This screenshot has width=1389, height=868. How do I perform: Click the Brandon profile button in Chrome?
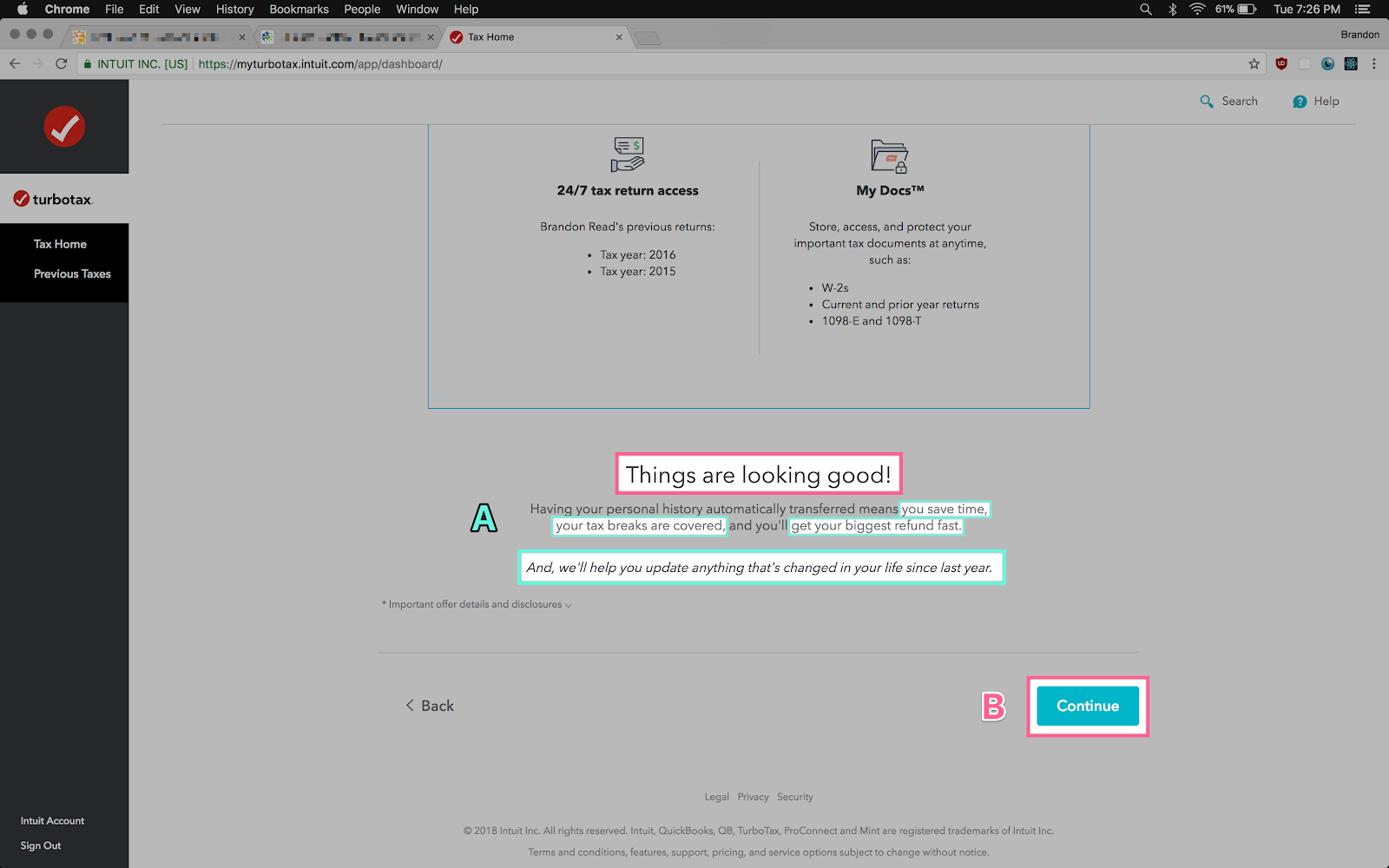tap(1359, 35)
